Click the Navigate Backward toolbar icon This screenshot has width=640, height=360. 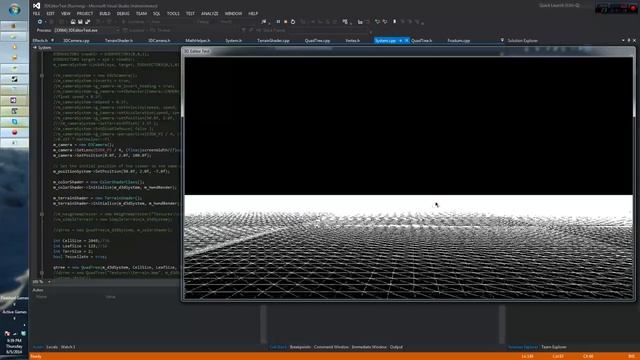[x=40, y=22]
